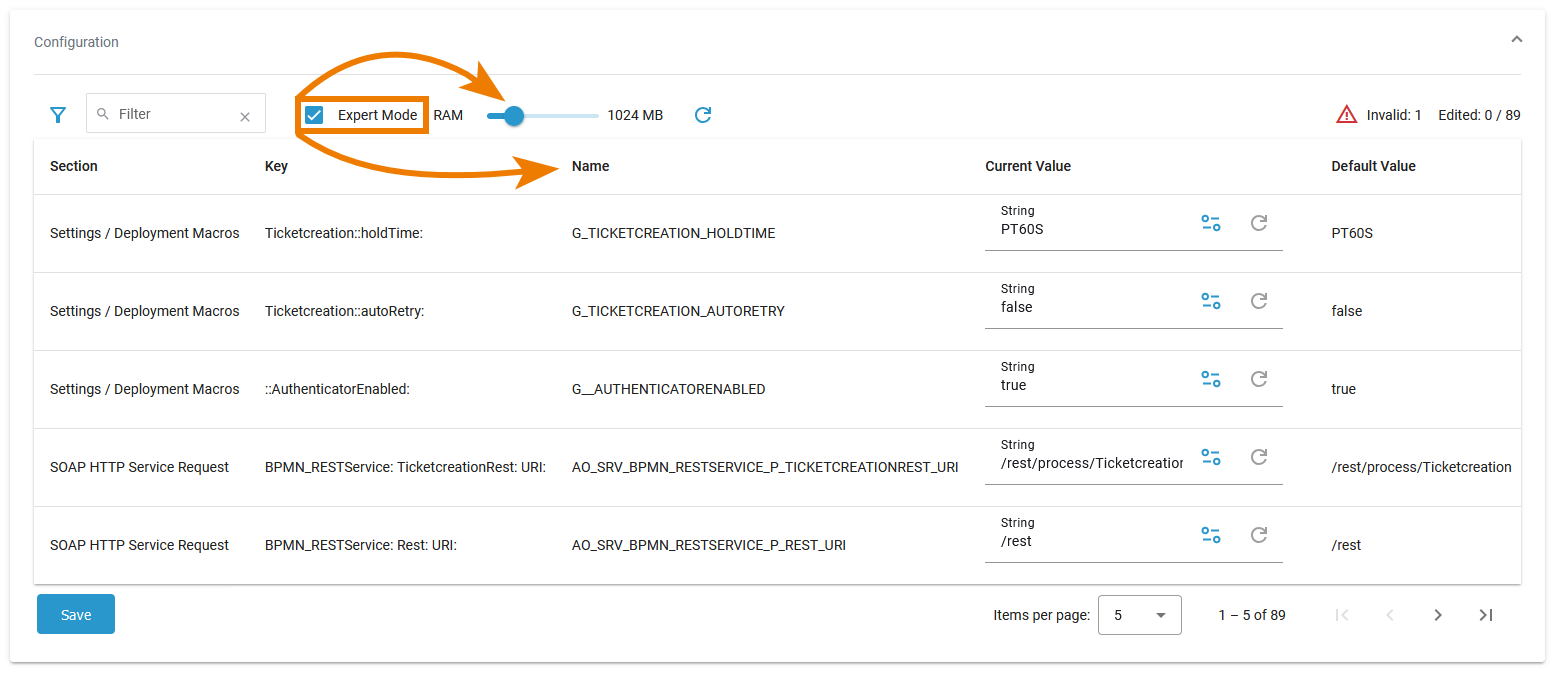Image resolution: width=1558 pixels, height=673 pixels.
Task: Reset value of G_TICKETCREATION_AUTORETRY row
Action: [1259, 300]
